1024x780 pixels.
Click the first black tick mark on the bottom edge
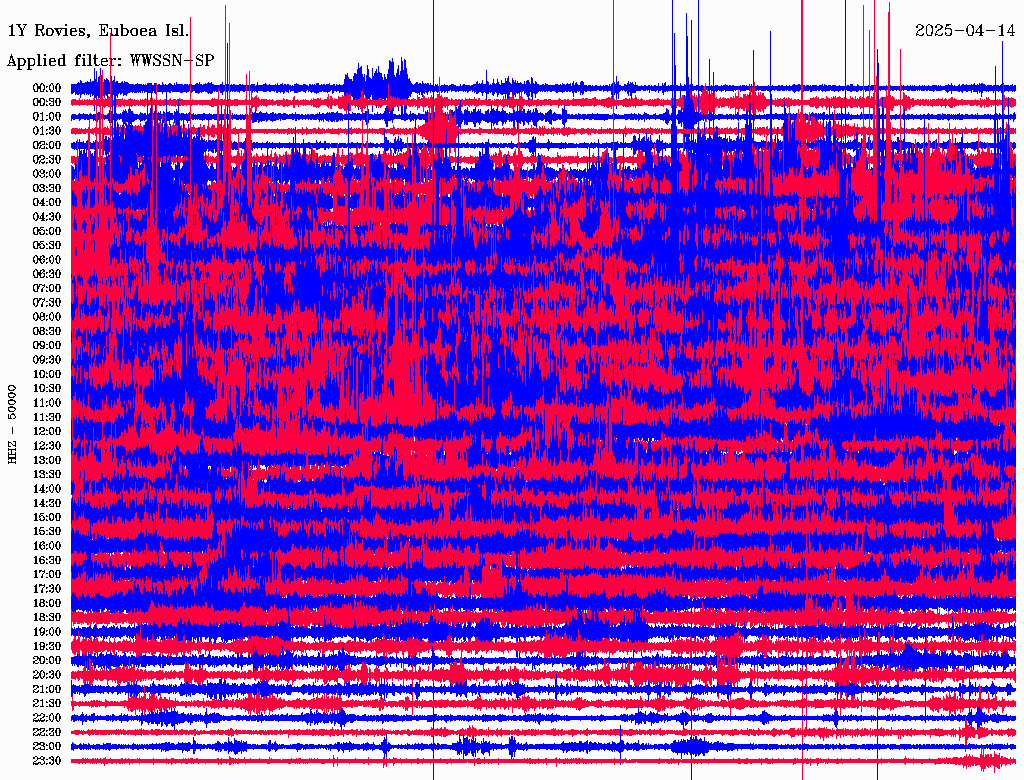pyautogui.click(x=433, y=773)
